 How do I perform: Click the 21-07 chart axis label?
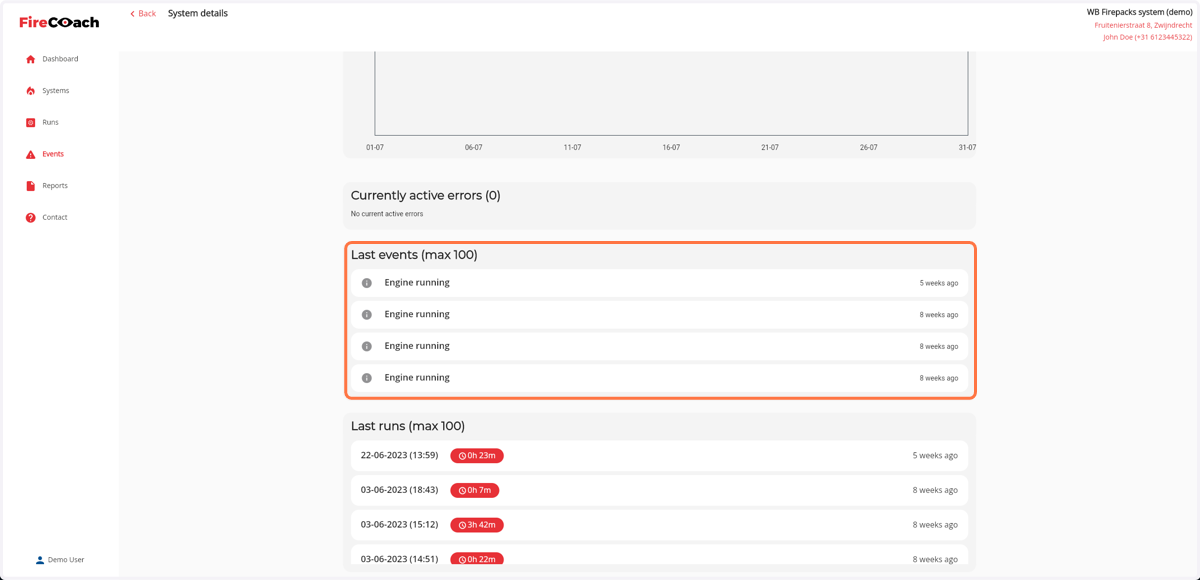tap(770, 147)
